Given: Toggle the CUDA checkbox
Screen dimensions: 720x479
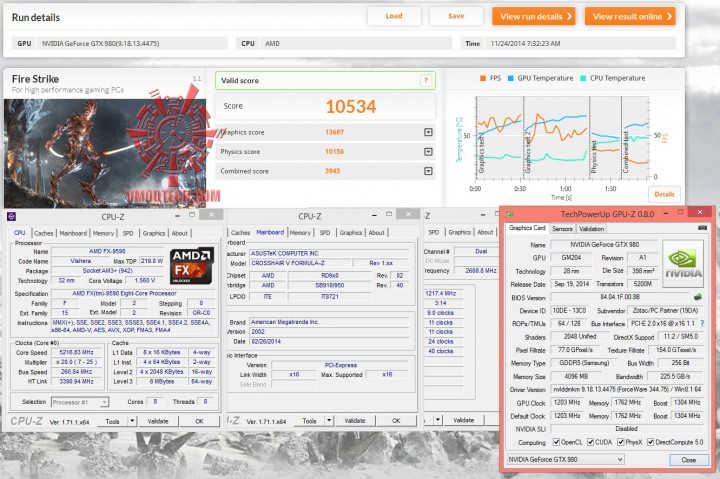Looking at the screenshot, I should pos(590,442).
